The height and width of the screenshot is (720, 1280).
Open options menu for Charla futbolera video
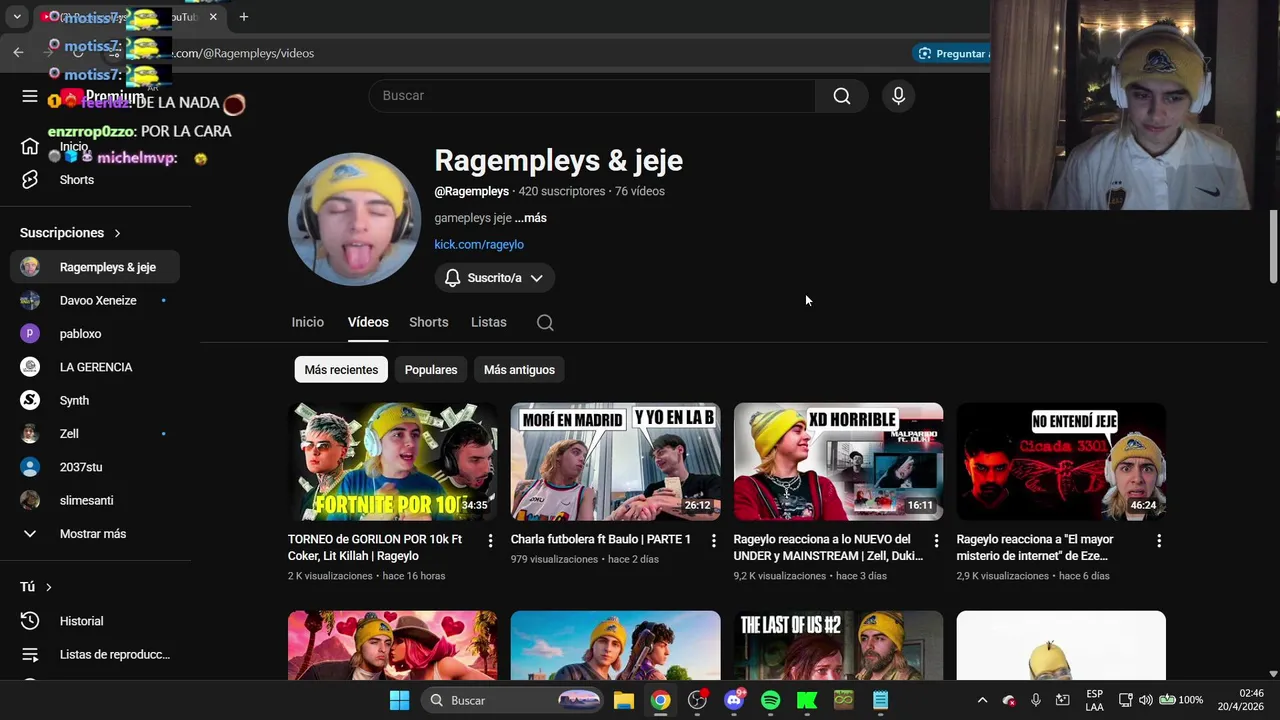point(713,540)
